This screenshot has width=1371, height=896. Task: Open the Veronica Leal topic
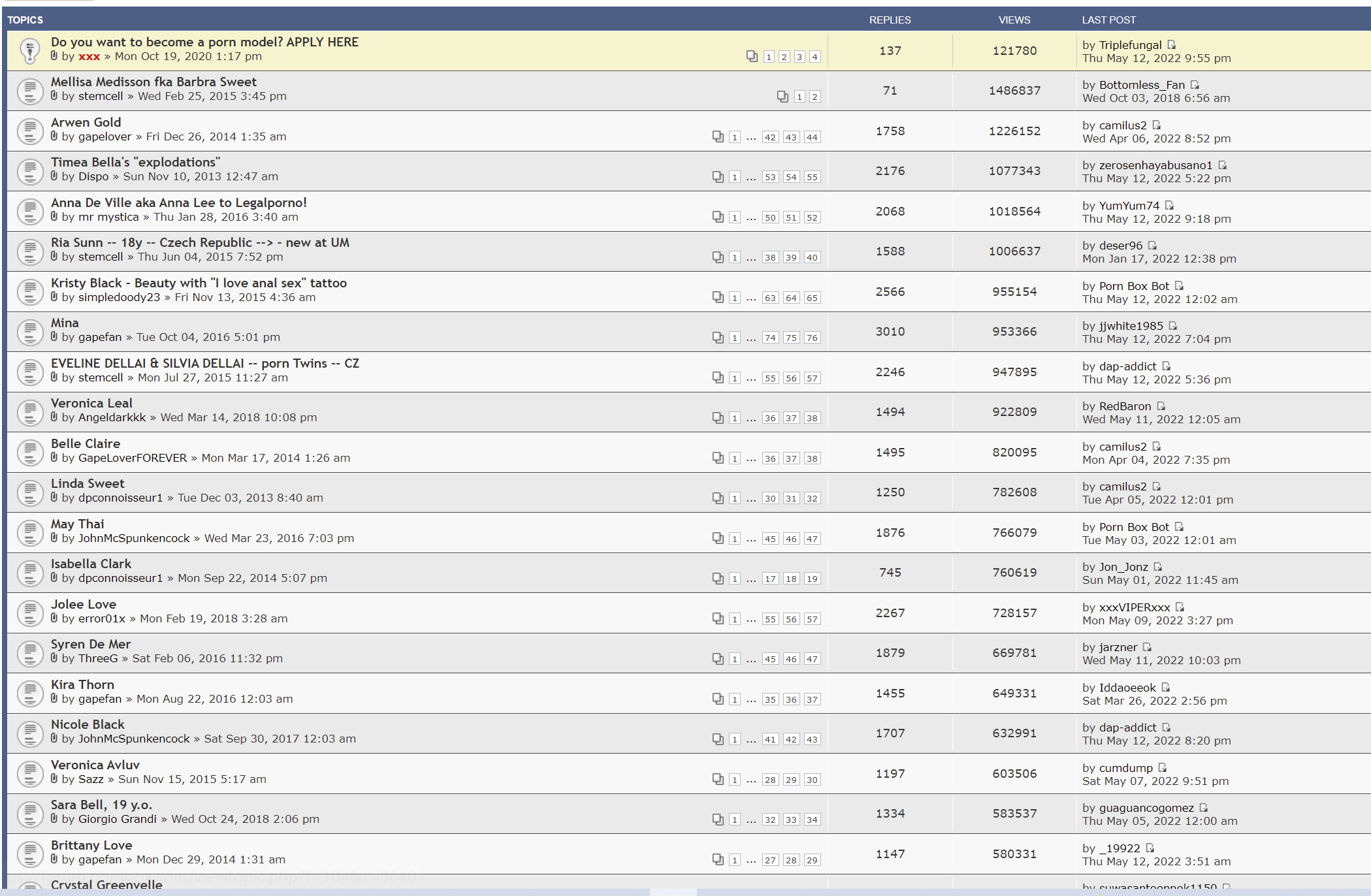(x=91, y=403)
